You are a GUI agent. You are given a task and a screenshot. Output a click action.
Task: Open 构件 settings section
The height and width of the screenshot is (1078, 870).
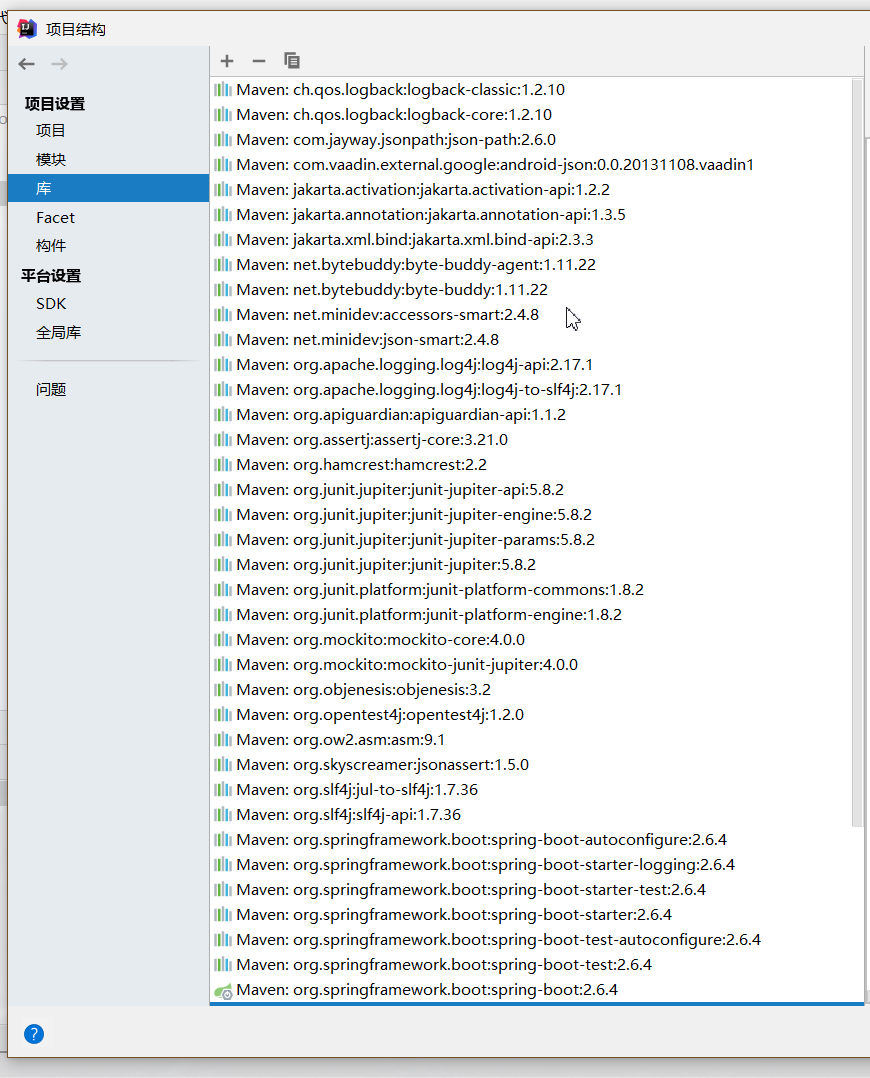click(51, 245)
